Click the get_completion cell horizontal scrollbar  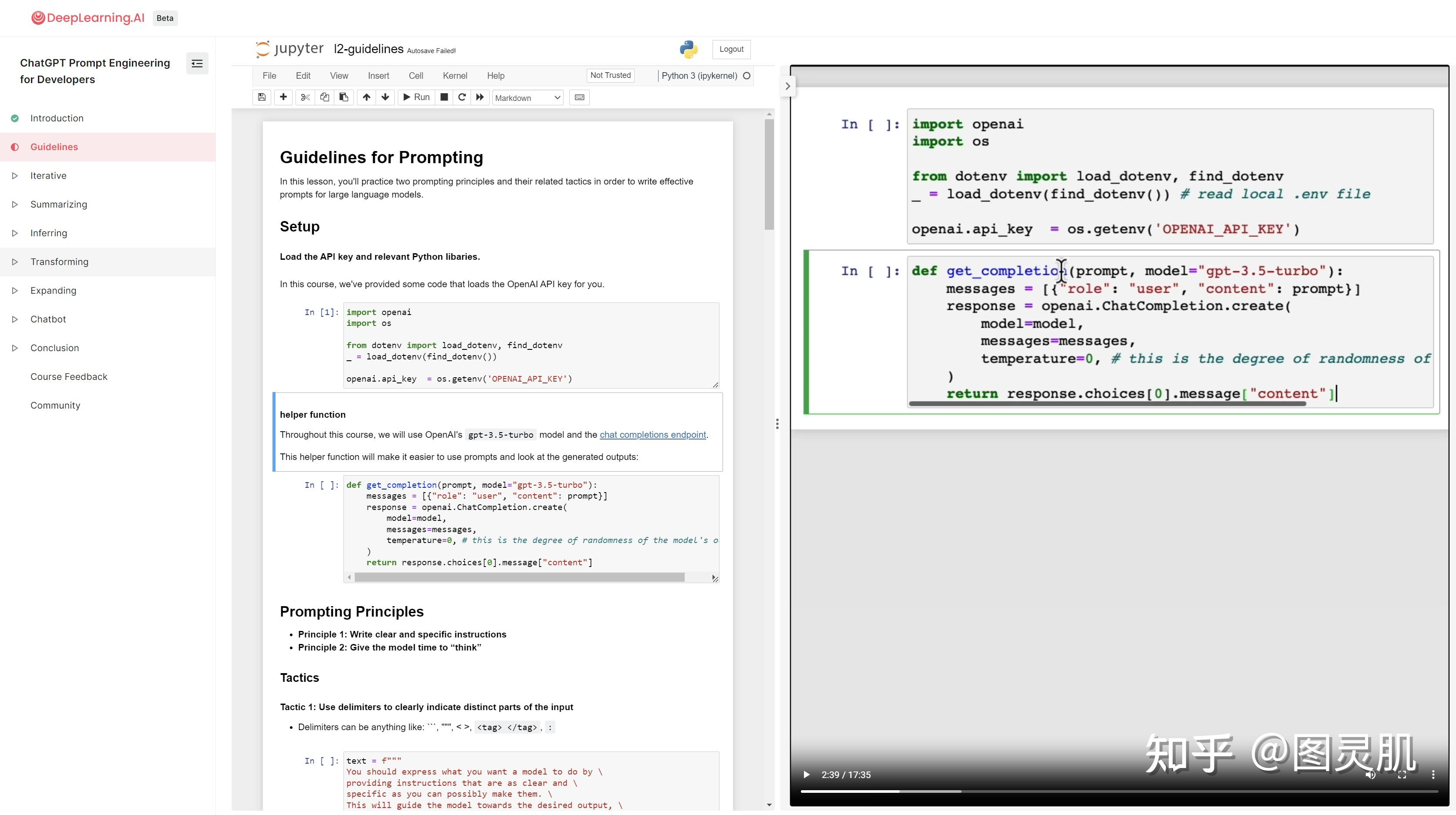(x=519, y=577)
